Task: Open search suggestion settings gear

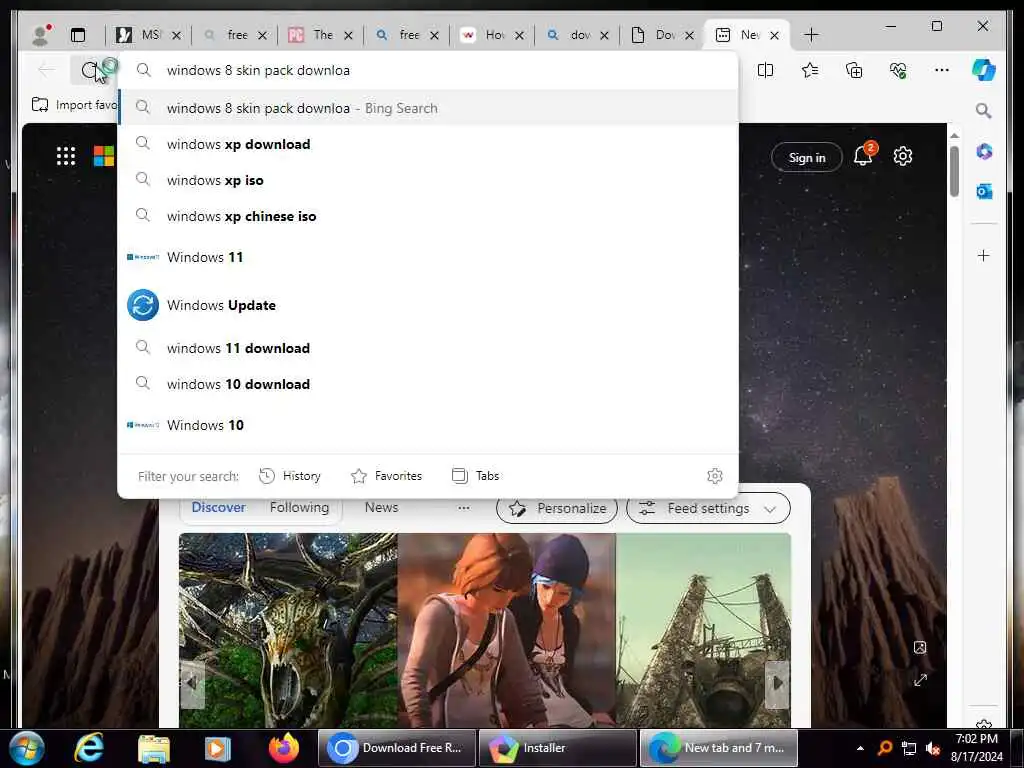Action: [715, 476]
